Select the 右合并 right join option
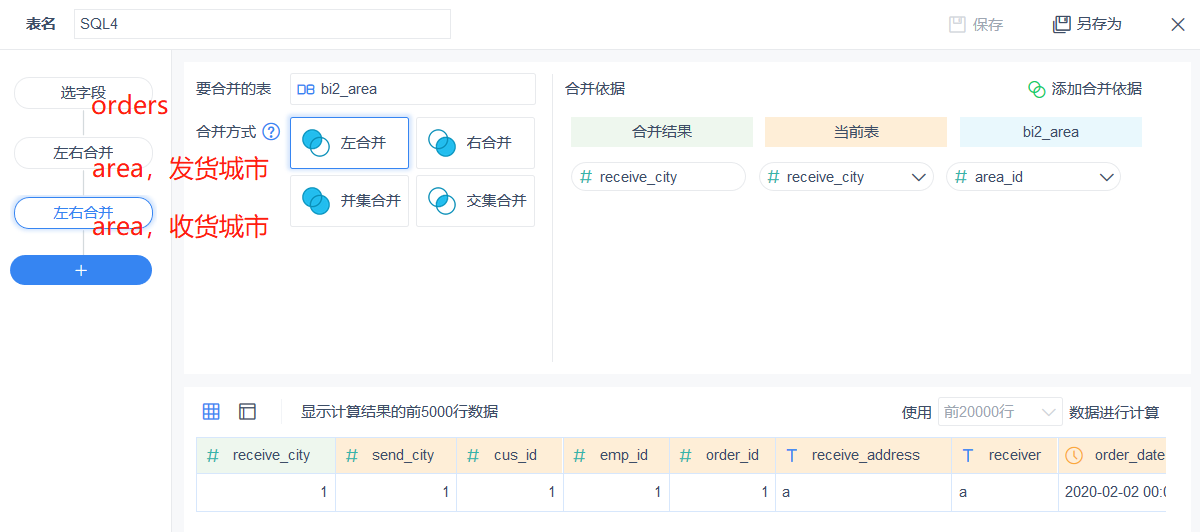 click(475, 143)
